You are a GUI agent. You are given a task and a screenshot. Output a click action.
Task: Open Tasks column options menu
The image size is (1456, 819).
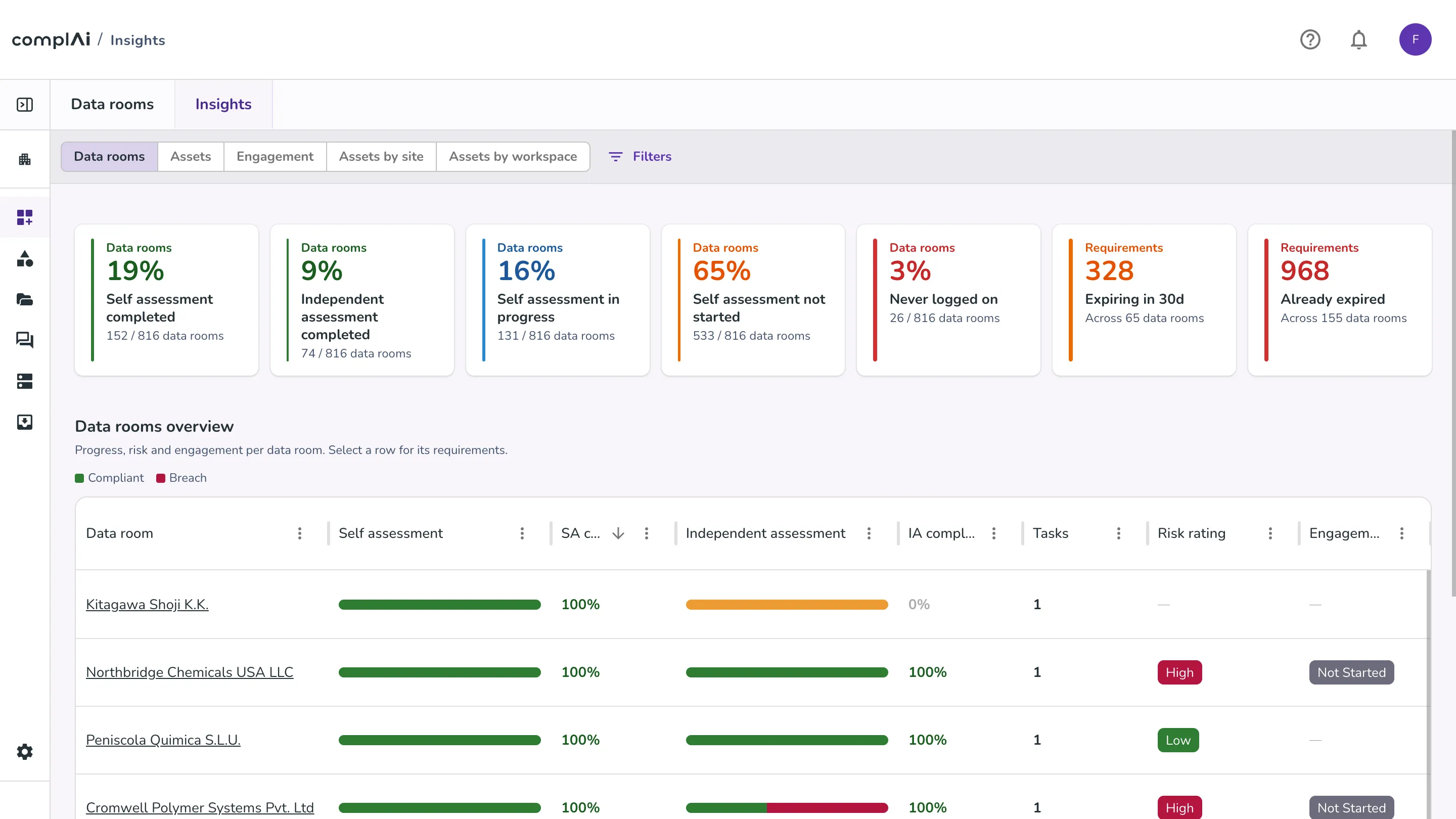coord(1119,533)
